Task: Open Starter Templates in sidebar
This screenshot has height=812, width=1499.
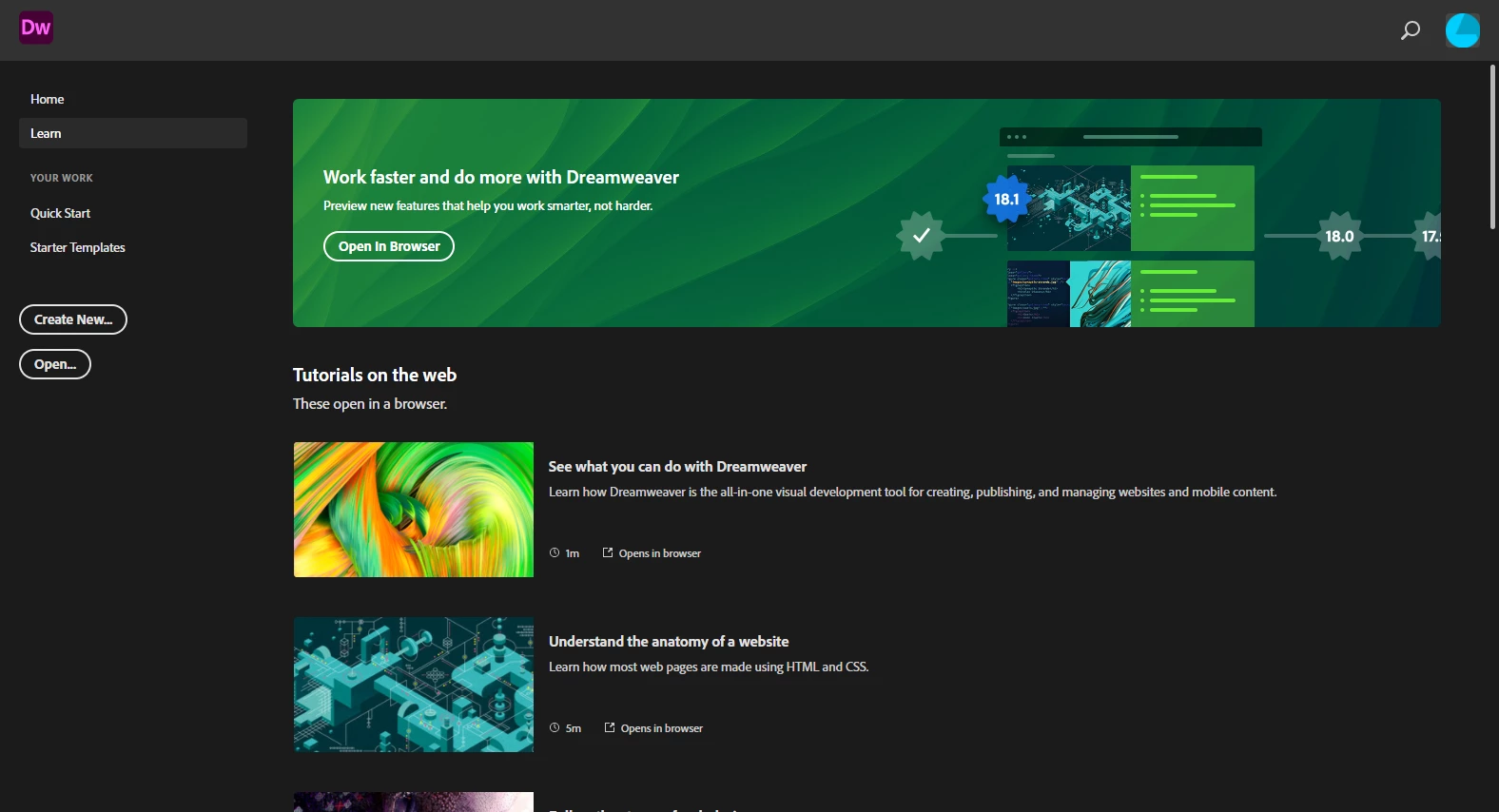Action: (78, 247)
